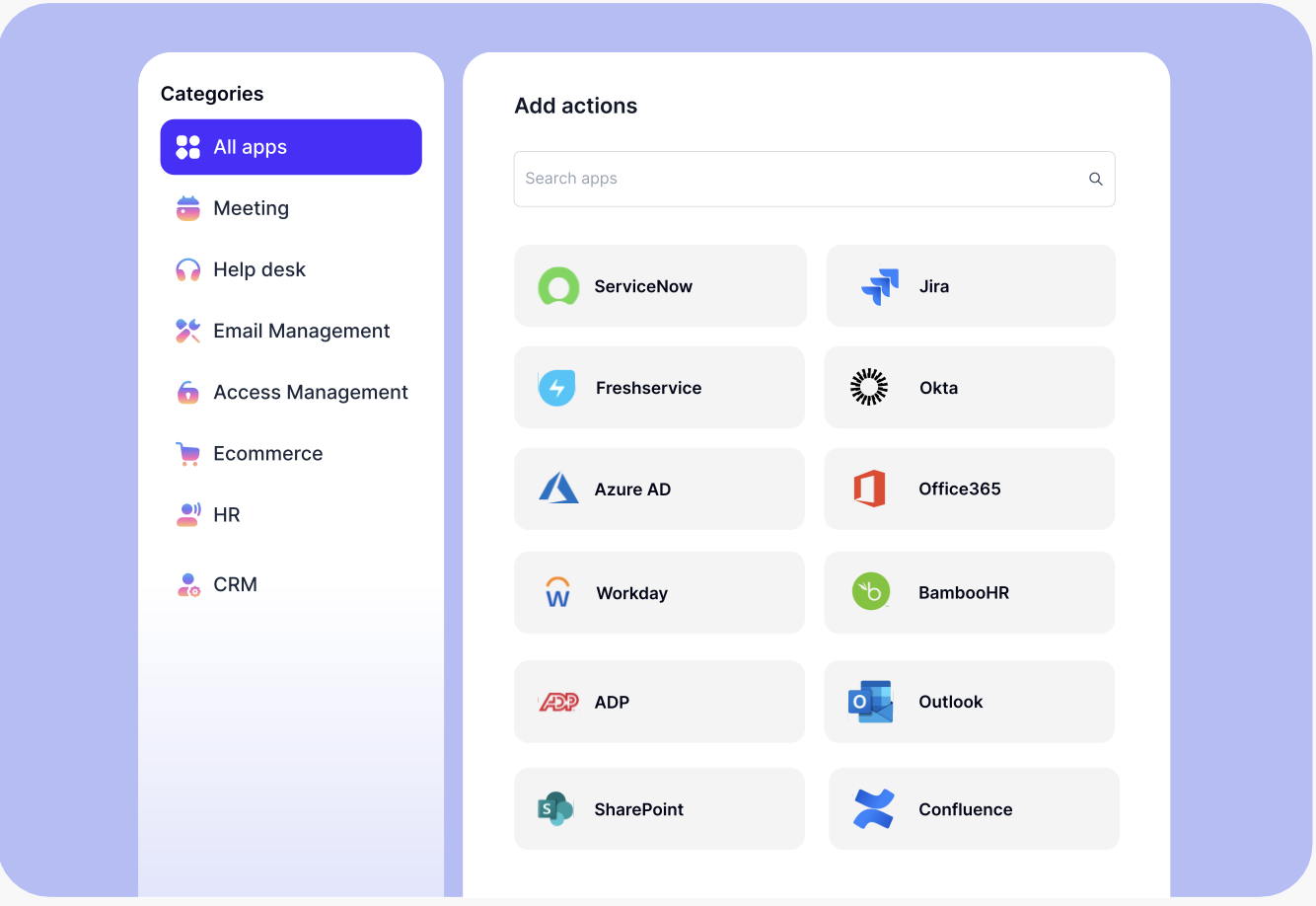1316x906 pixels.
Task: Choose the Okta app by its name
Action: (x=939, y=388)
